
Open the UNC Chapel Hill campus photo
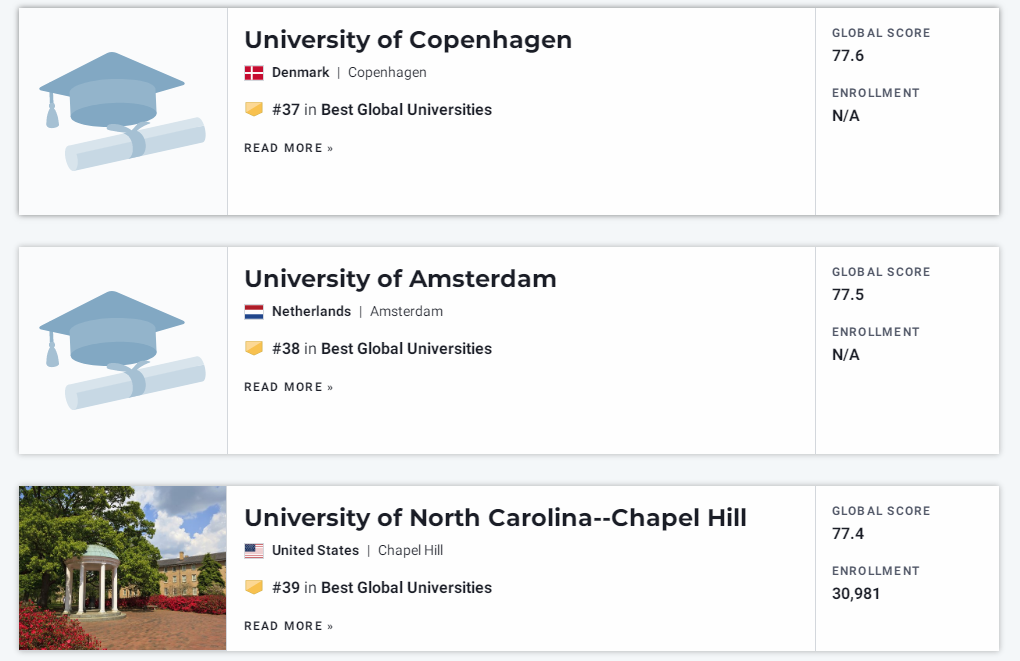[x=122, y=568]
